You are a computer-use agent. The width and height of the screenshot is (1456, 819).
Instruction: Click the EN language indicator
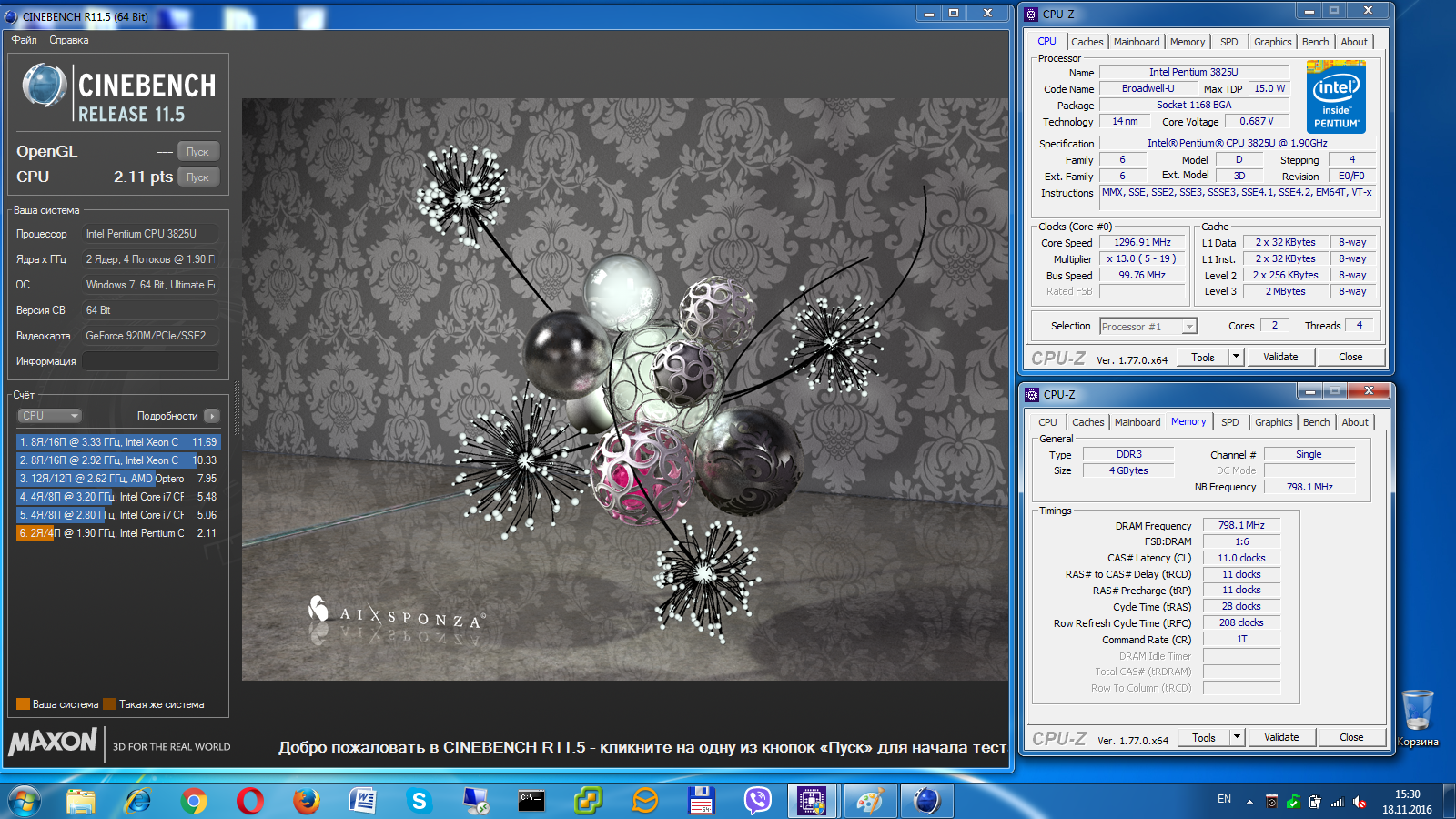1224,799
